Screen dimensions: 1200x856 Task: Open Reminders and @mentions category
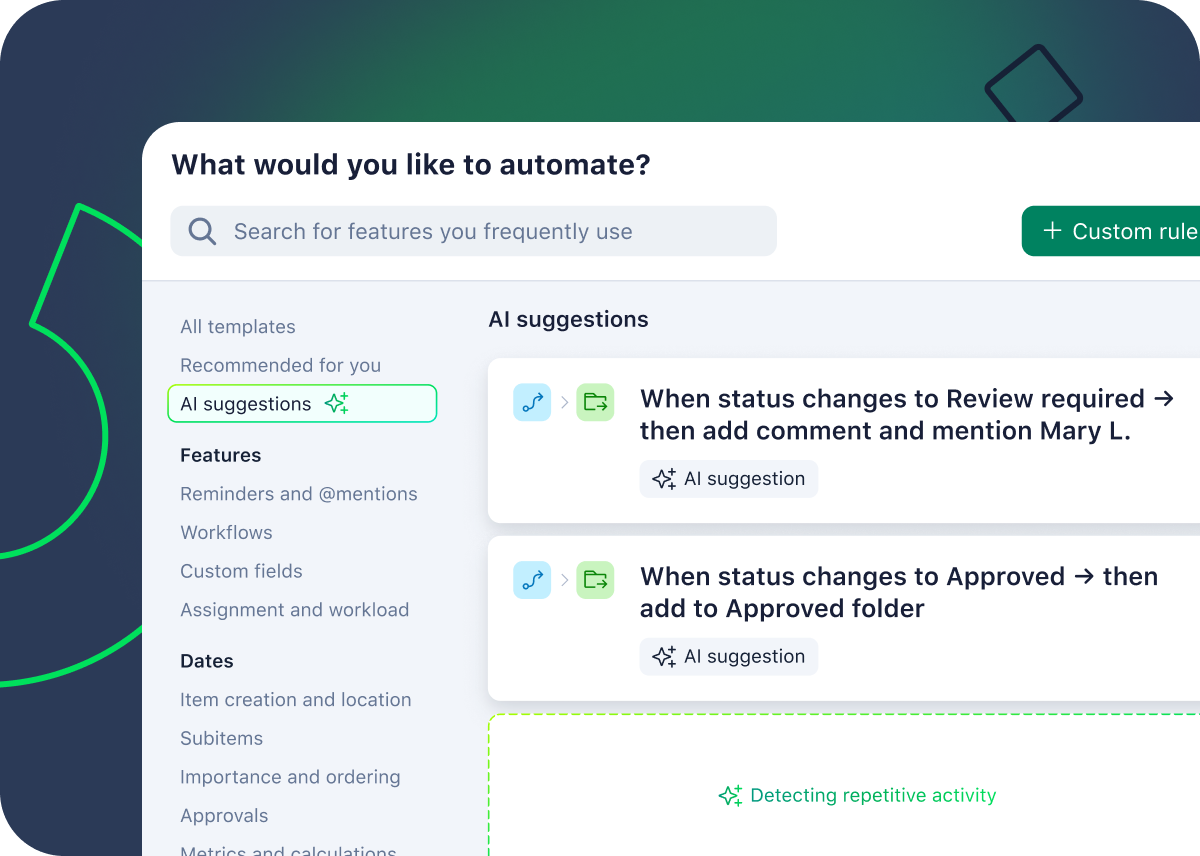(x=298, y=493)
